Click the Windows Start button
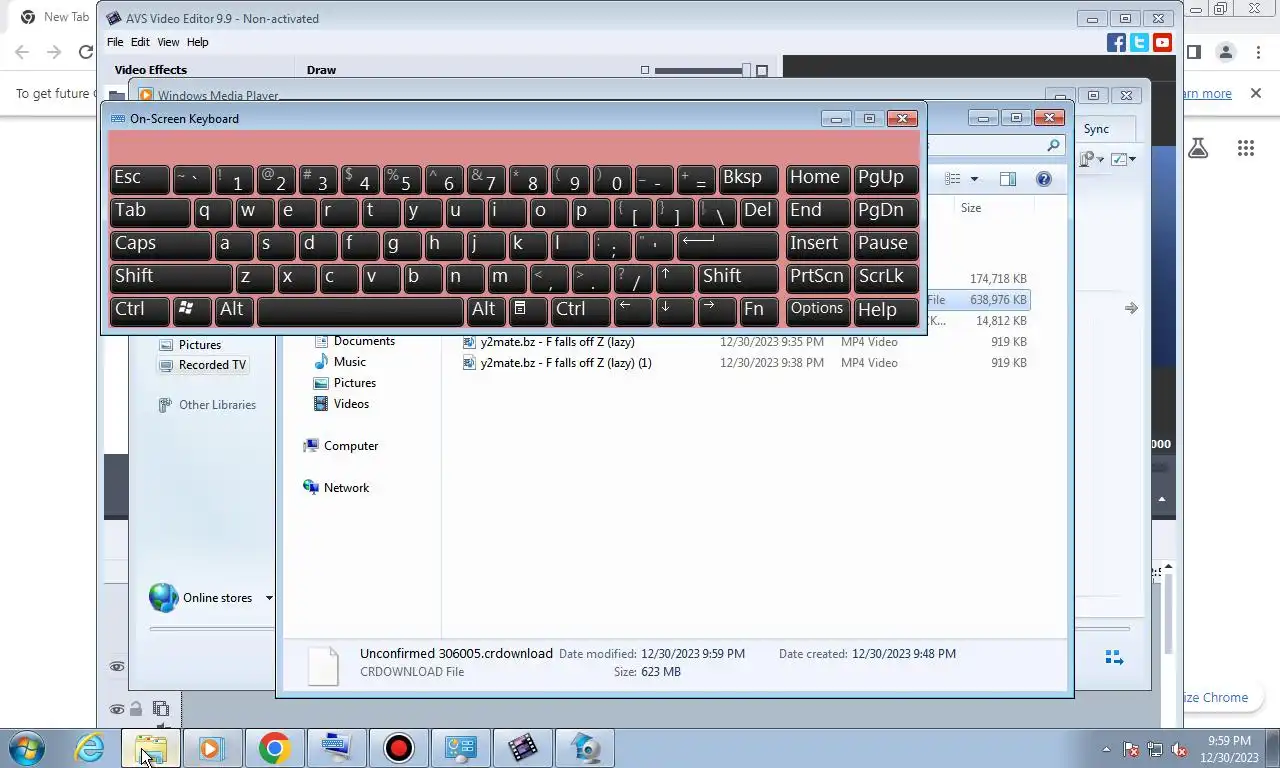The image size is (1280, 768). coord(27,748)
